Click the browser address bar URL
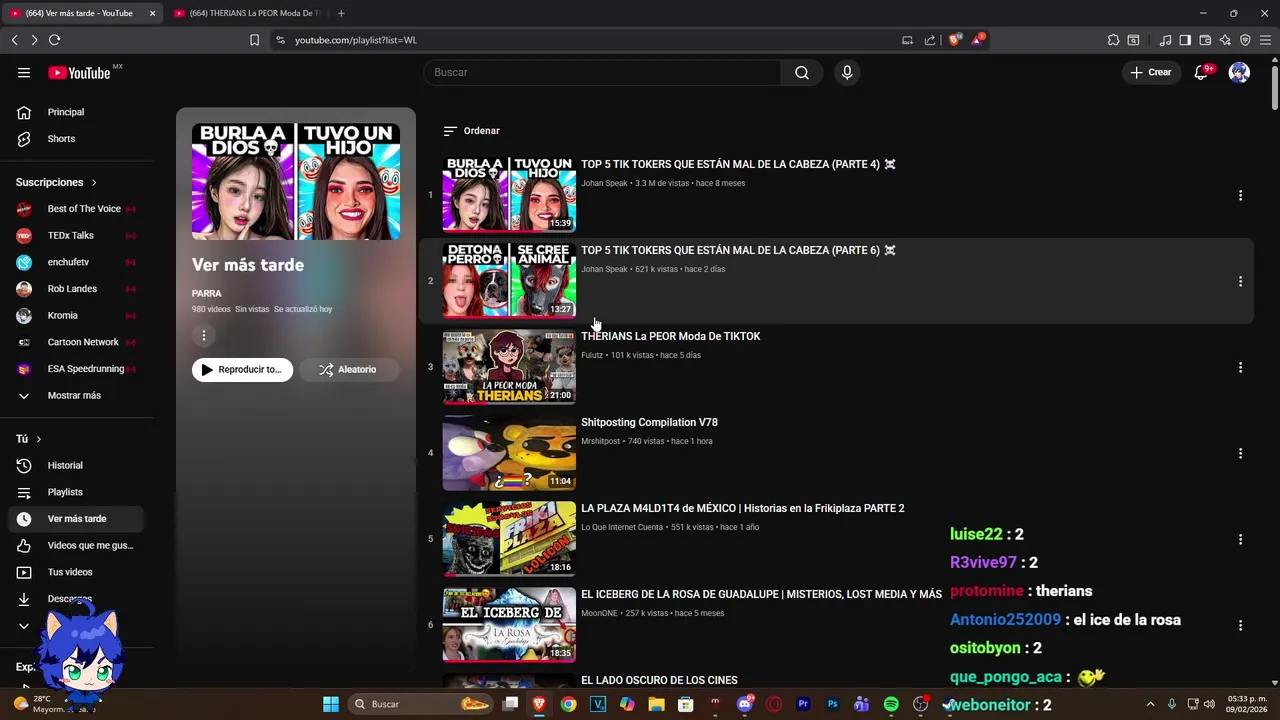 355,40
